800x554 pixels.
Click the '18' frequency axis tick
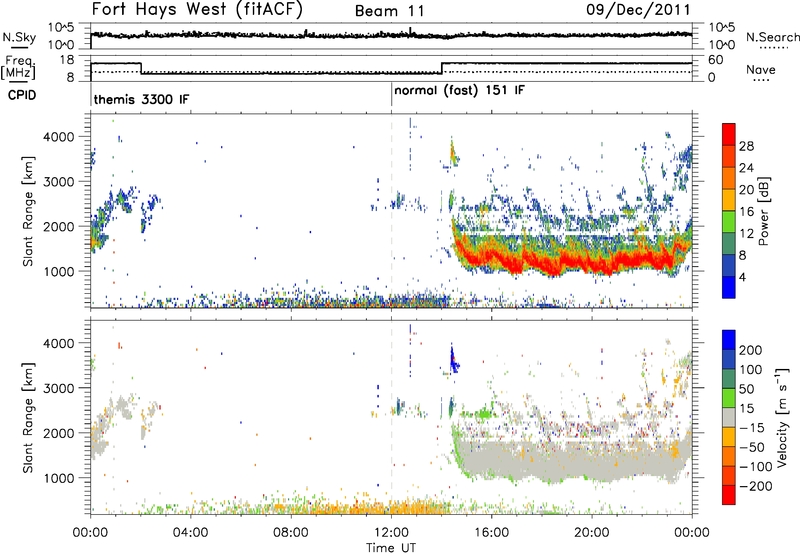[68, 60]
